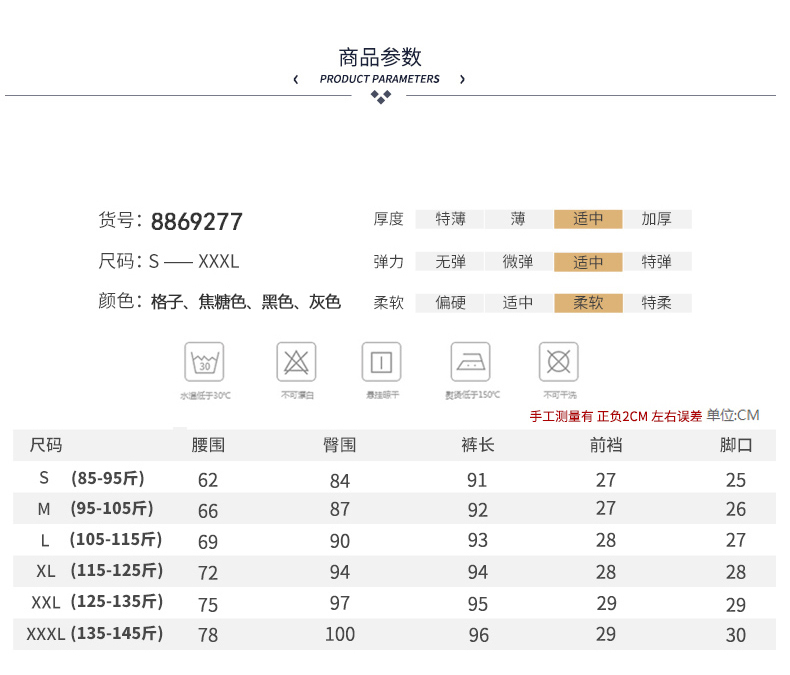
Task: Select highlighted 柔软 option in softness row
Action: click(588, 303)
